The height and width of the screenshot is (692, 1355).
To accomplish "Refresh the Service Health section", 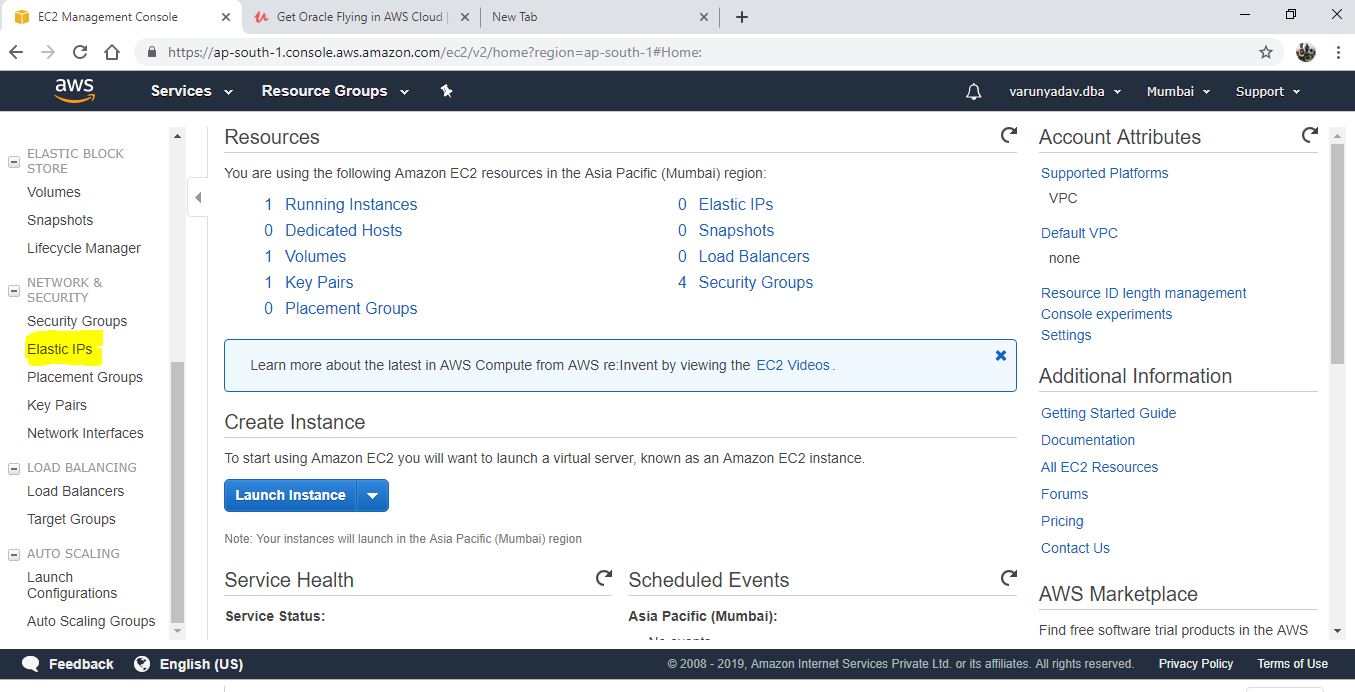I will click(604, 578).
